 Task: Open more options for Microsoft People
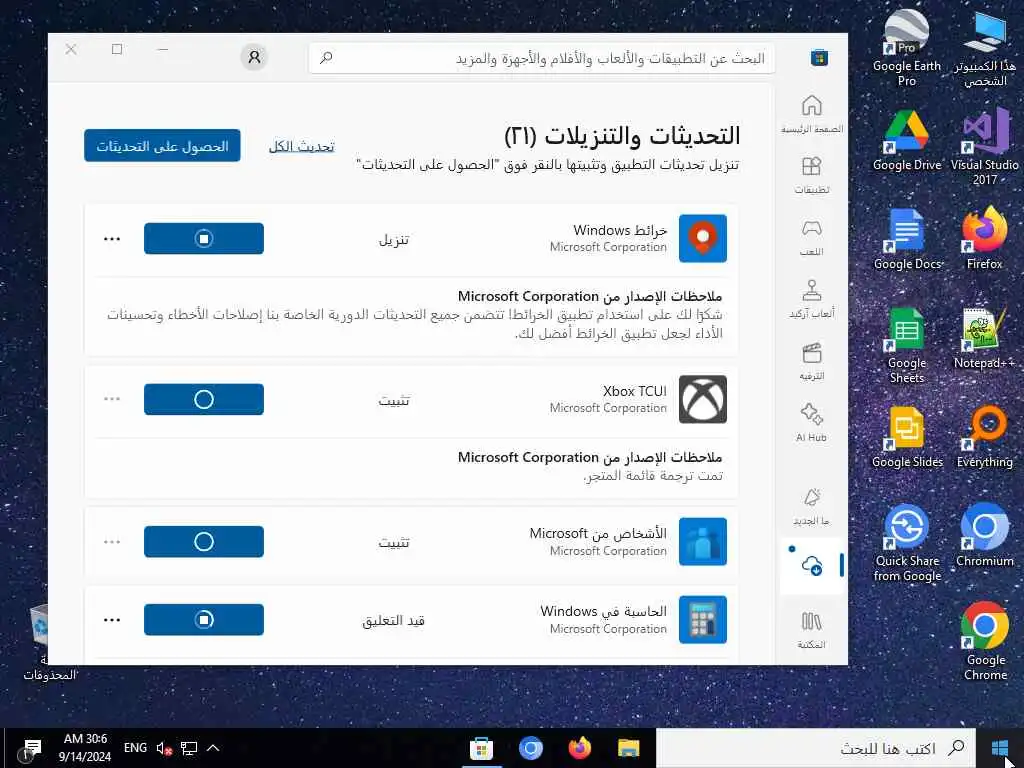click(x=112, y=541)
